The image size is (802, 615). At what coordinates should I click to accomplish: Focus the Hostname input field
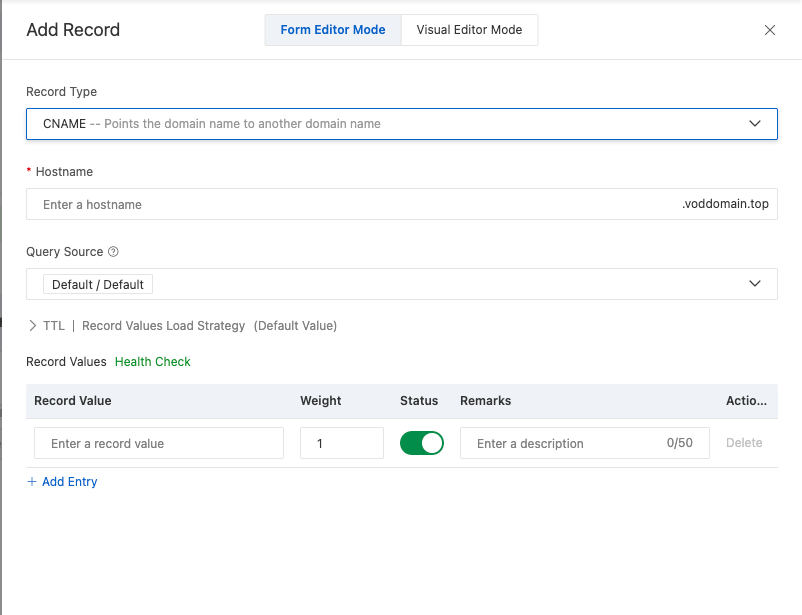(x=350, y=205)
